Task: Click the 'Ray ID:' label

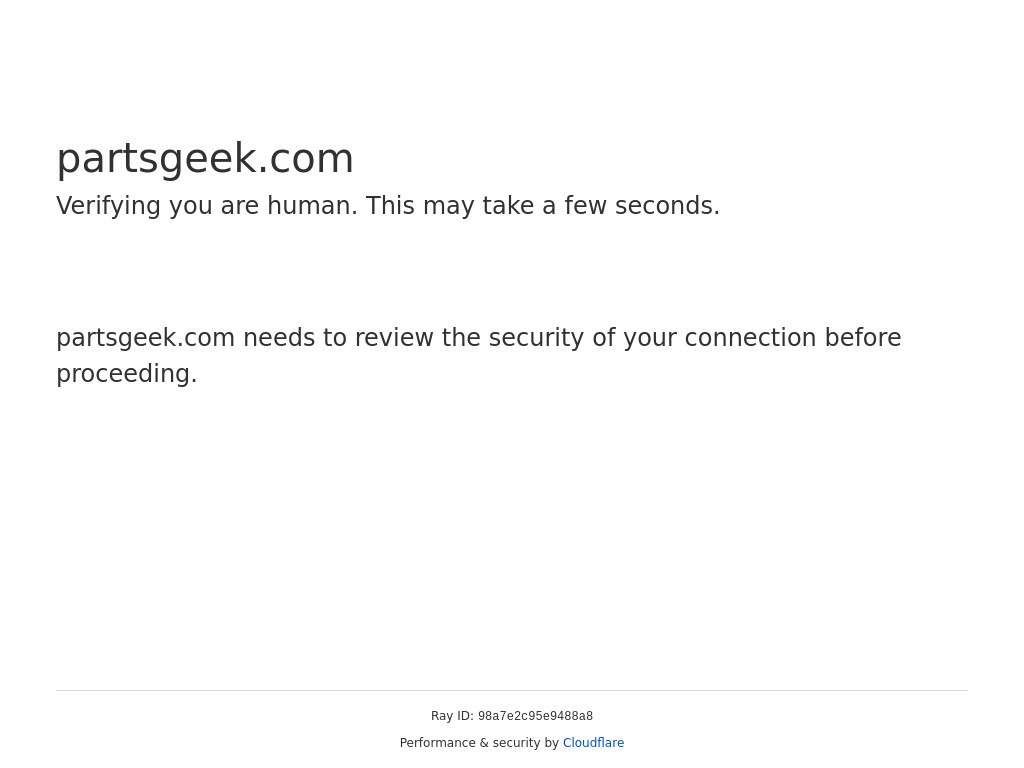Action: [452, 716]
